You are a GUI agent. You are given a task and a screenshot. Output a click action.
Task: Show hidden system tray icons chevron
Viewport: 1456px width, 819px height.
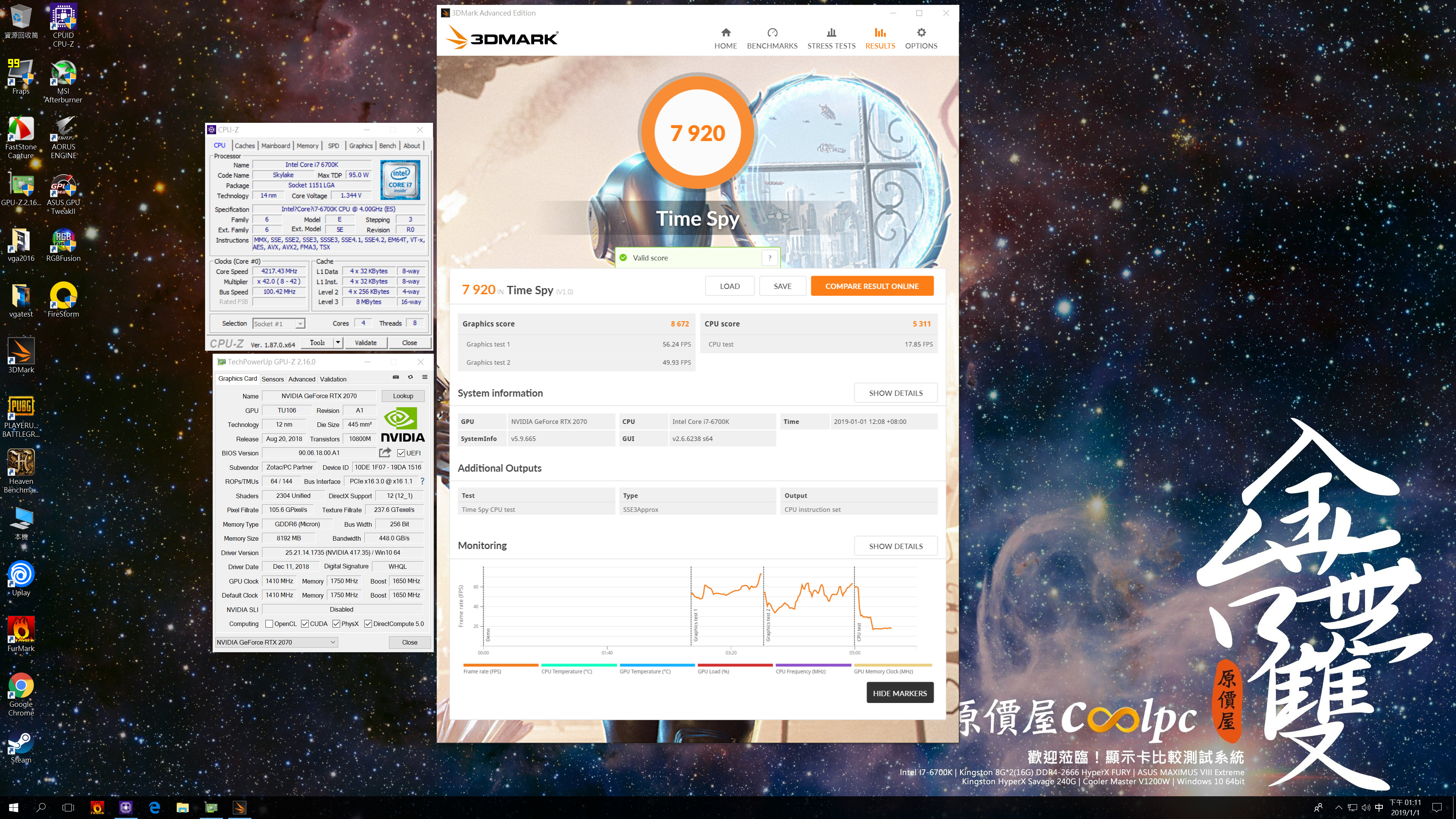tap(1338, 808)
